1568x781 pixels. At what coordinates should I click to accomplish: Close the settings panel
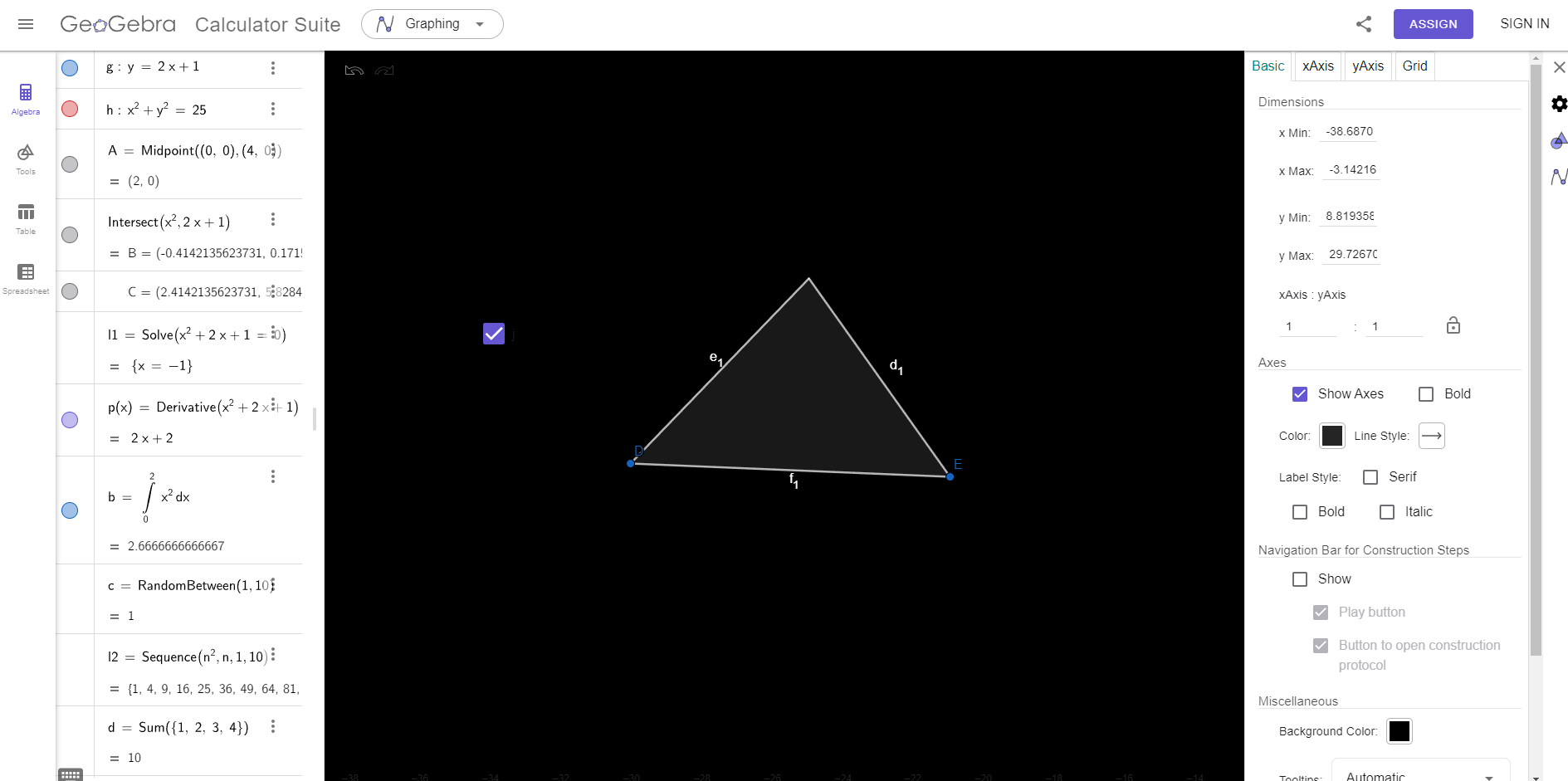click(1560, 67)
